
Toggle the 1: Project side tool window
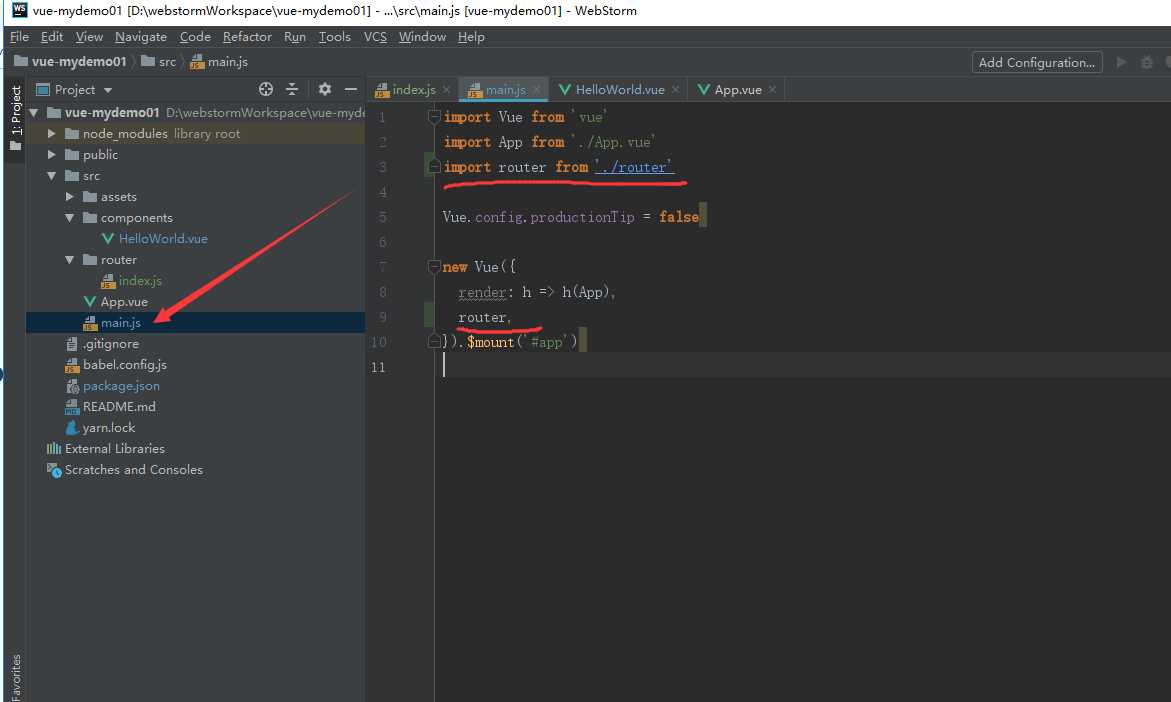(16, 118)
